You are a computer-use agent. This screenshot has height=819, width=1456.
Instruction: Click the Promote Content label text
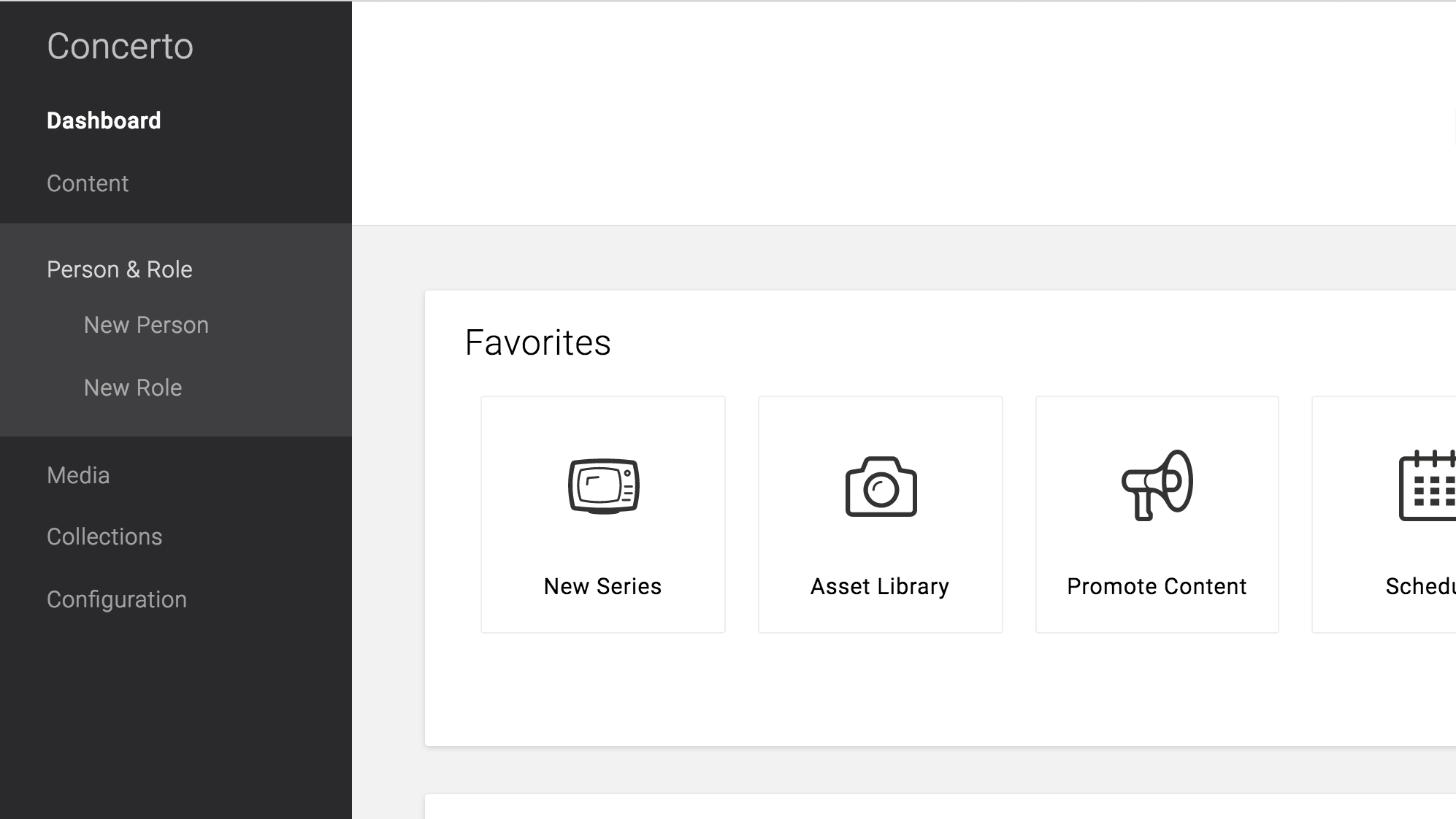(x=1157, y=586)
